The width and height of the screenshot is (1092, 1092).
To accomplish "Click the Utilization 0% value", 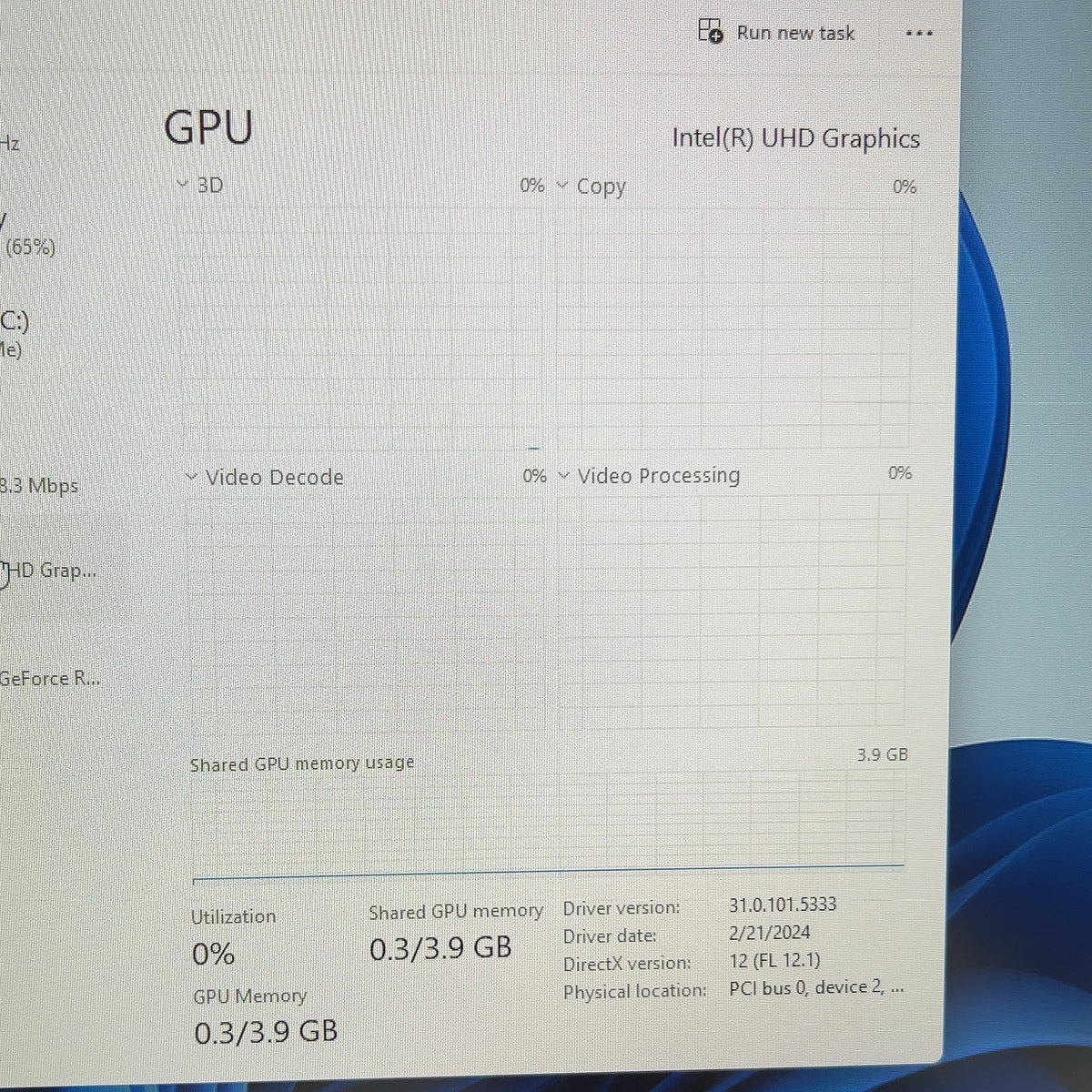I will (x=214, y=955).
